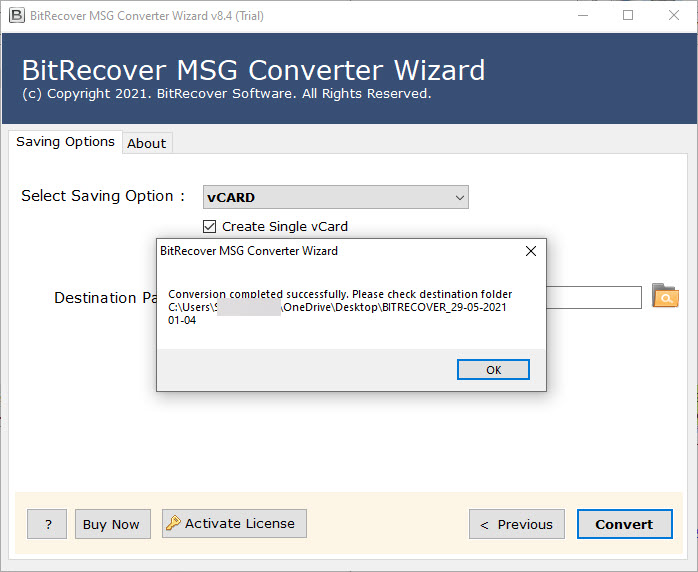The width and height of the screenshot is (698, 572).
Task: Click the BitRecover MSG Converter Wizard banner heading
Action: pyautogui.click(x=254, y=70)
